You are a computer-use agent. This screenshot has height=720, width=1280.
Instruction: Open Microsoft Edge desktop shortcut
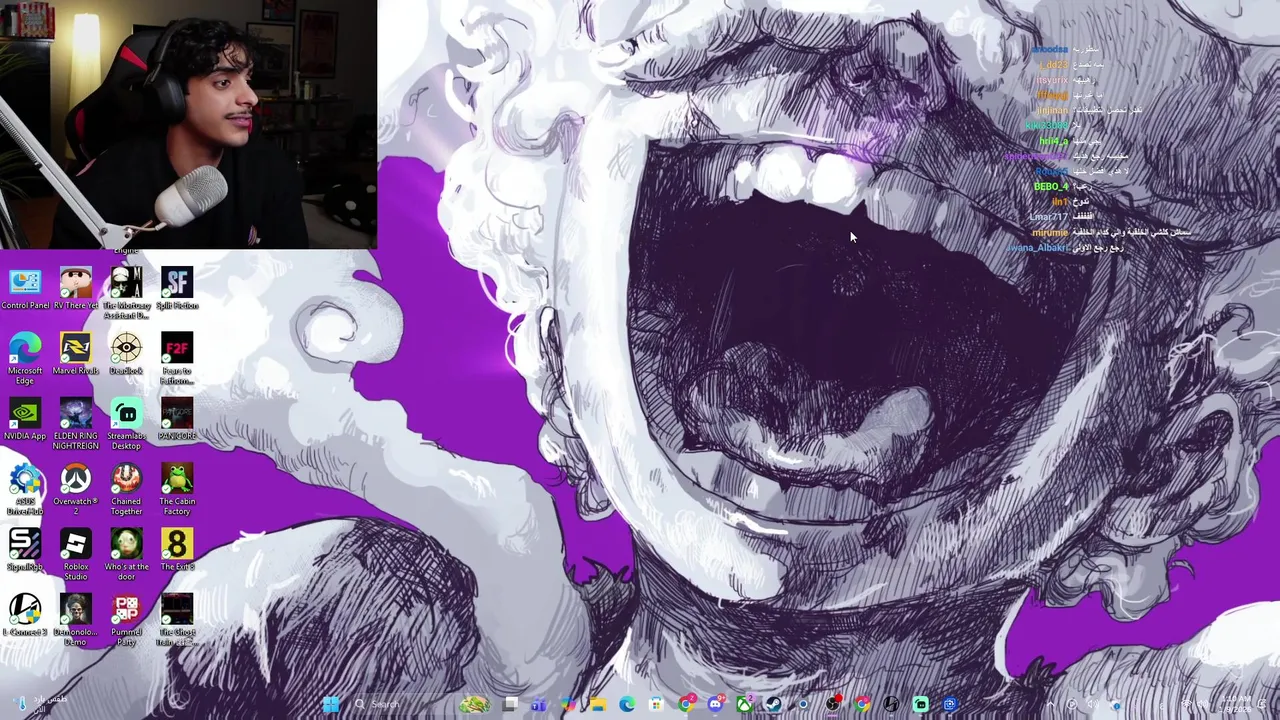25,359
